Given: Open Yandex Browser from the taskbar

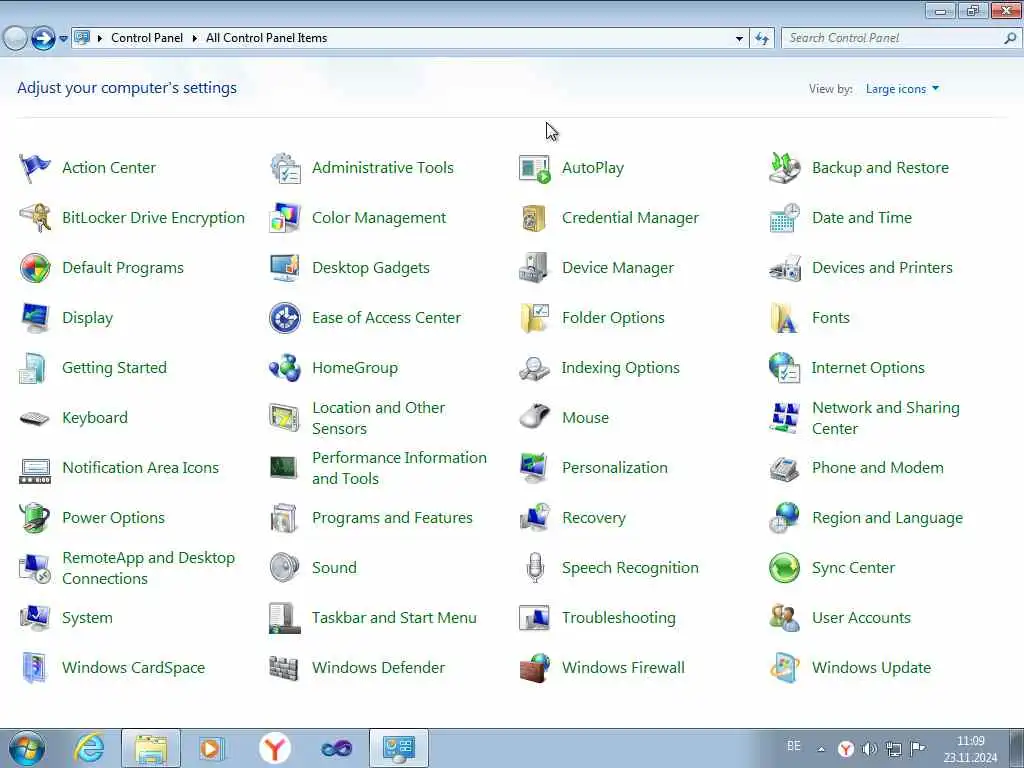Looking at the screenshot, I should point(275,748).
